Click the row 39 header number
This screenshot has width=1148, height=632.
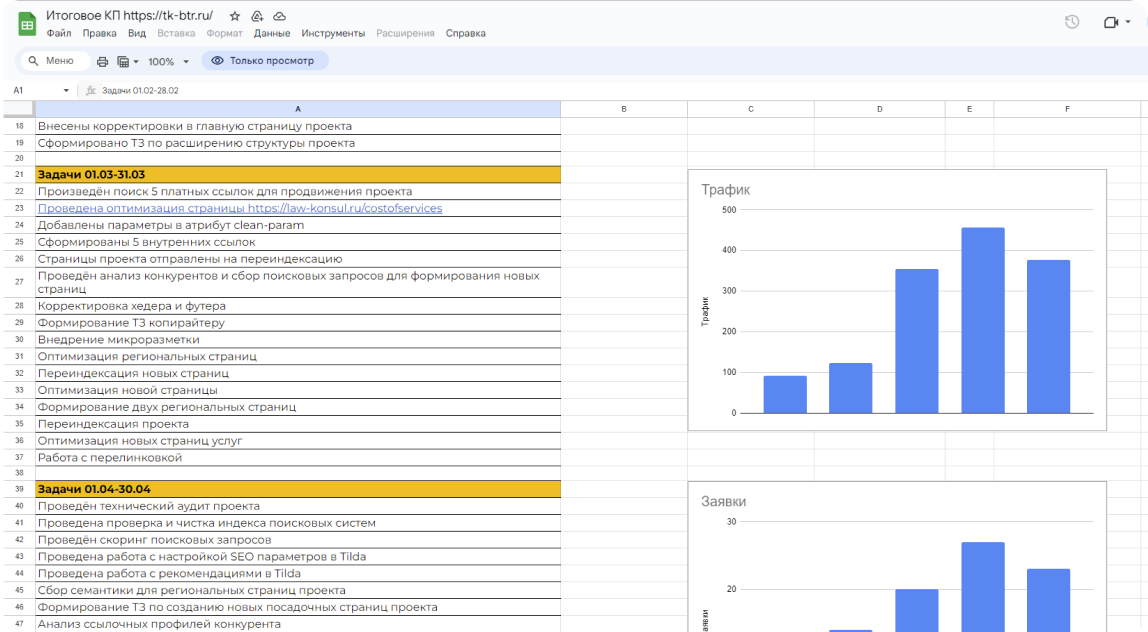[18, 489]
